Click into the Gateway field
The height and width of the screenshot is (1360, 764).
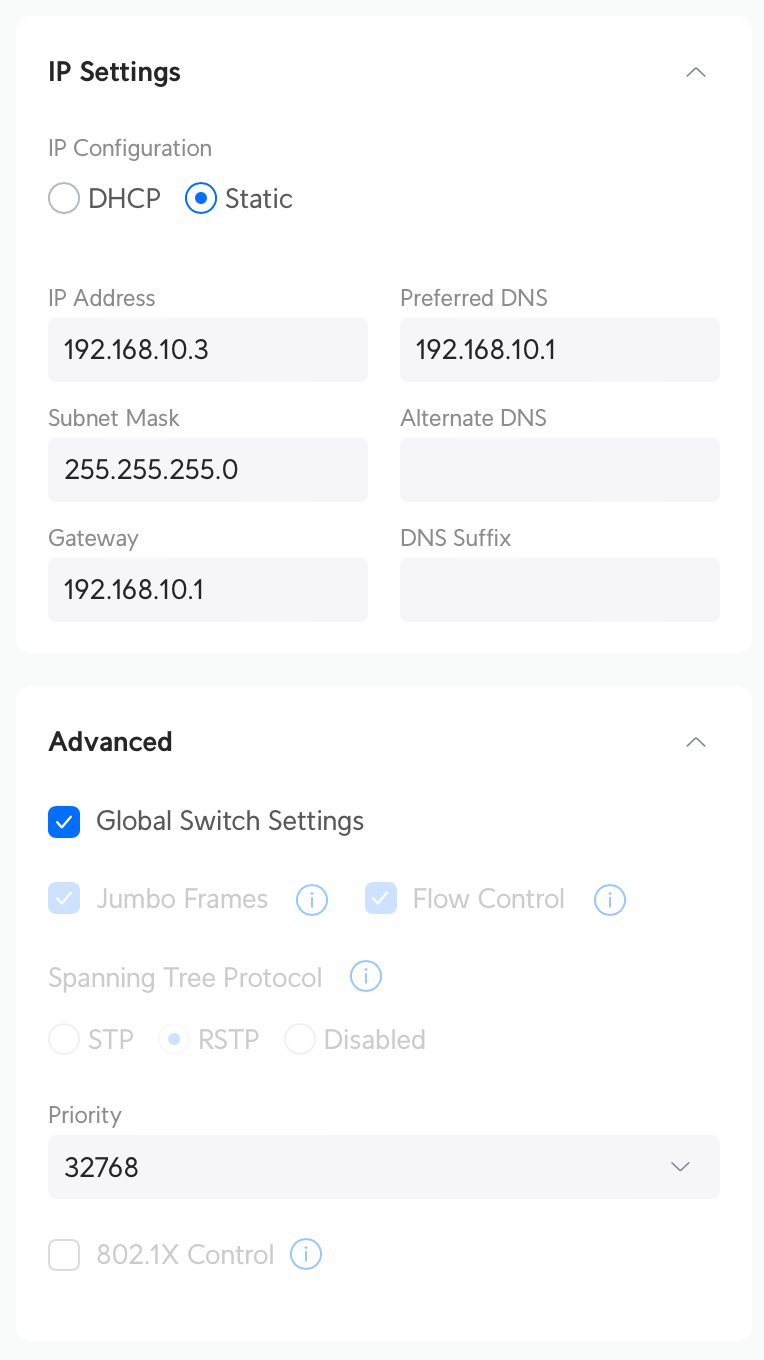coord(208,590)
